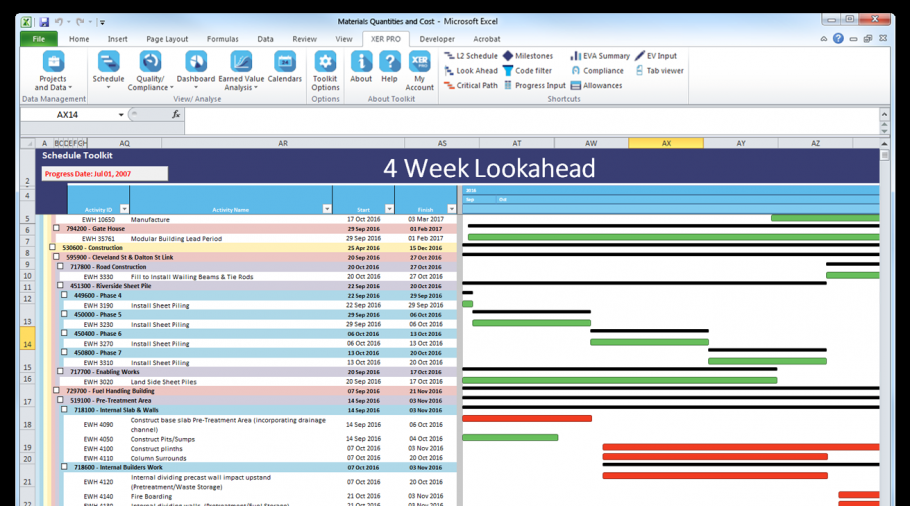Open the Allowances shortcut
The image size is (910, 506).
pos(596,85)
